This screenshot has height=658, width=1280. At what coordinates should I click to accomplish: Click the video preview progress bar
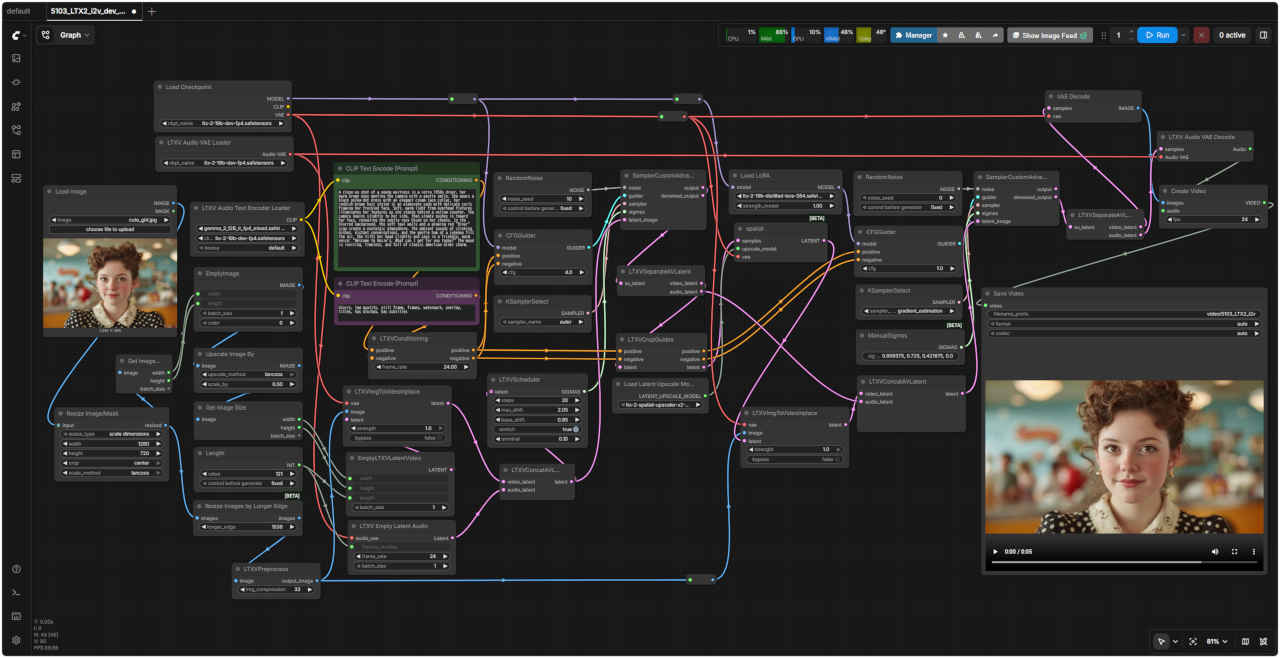click(1124, 564)
